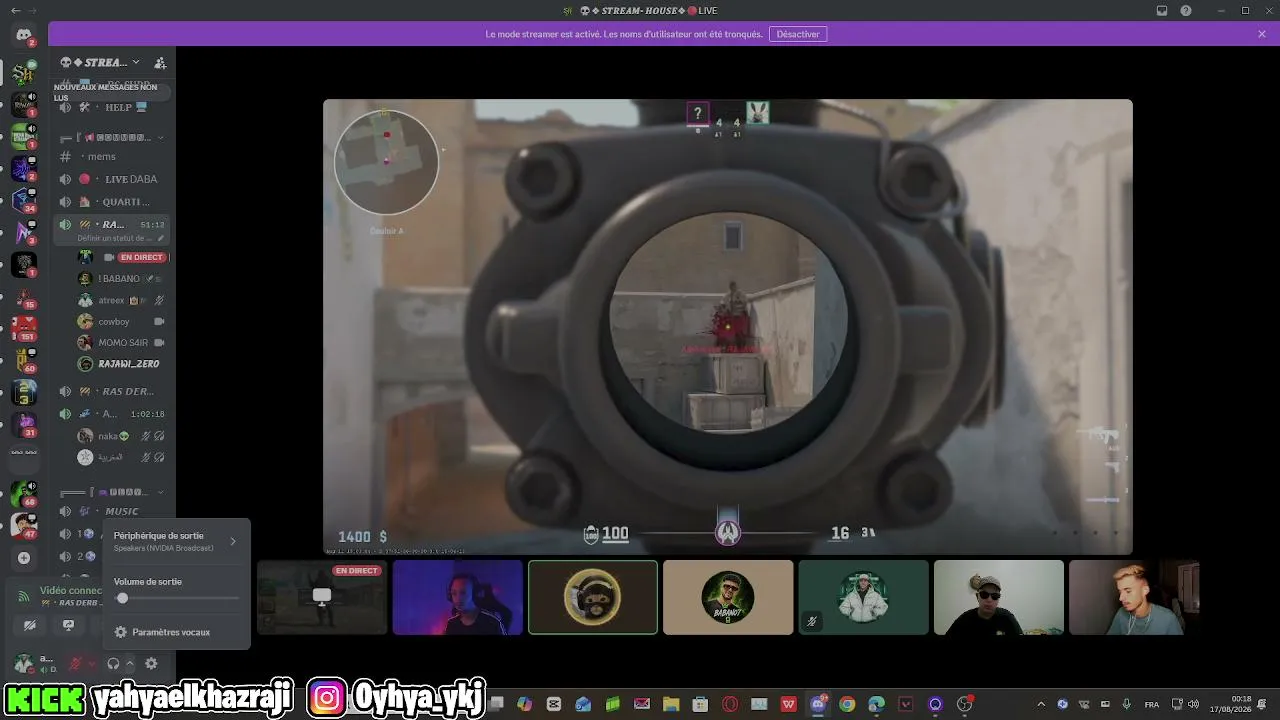Screen dimensions: 1280x720
Task: Open Opera browser from the taskbar
Action: pyautogui.click(x=730, y=704)
